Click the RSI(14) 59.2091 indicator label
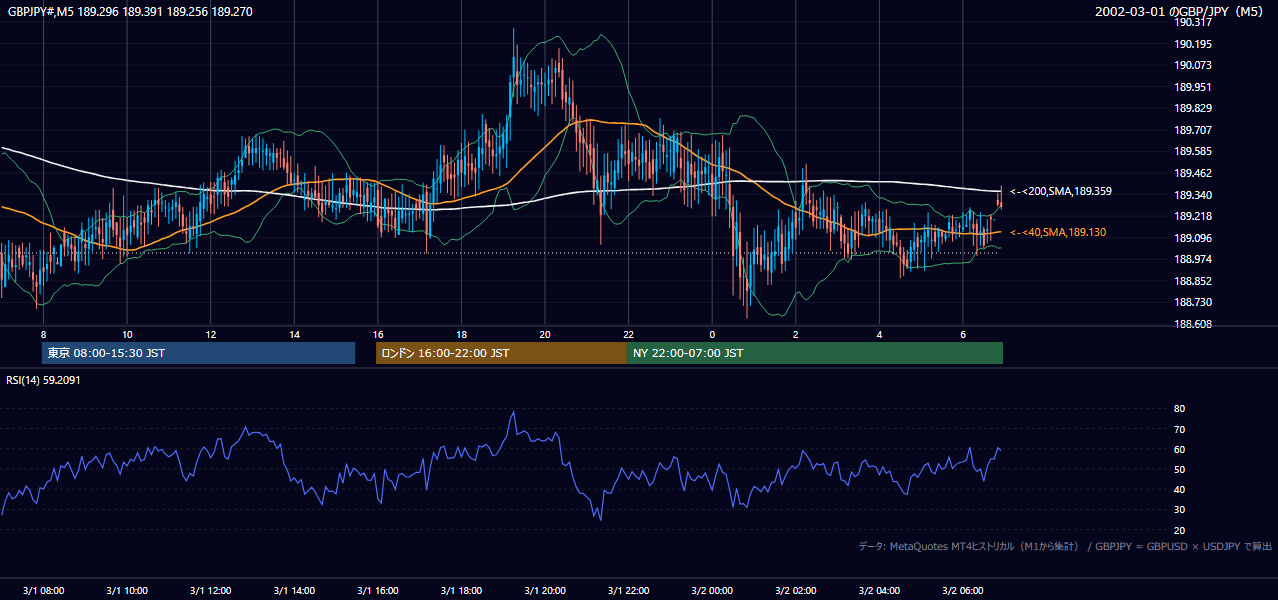Viewport: 1278px width, 600px height. point(43,380)
